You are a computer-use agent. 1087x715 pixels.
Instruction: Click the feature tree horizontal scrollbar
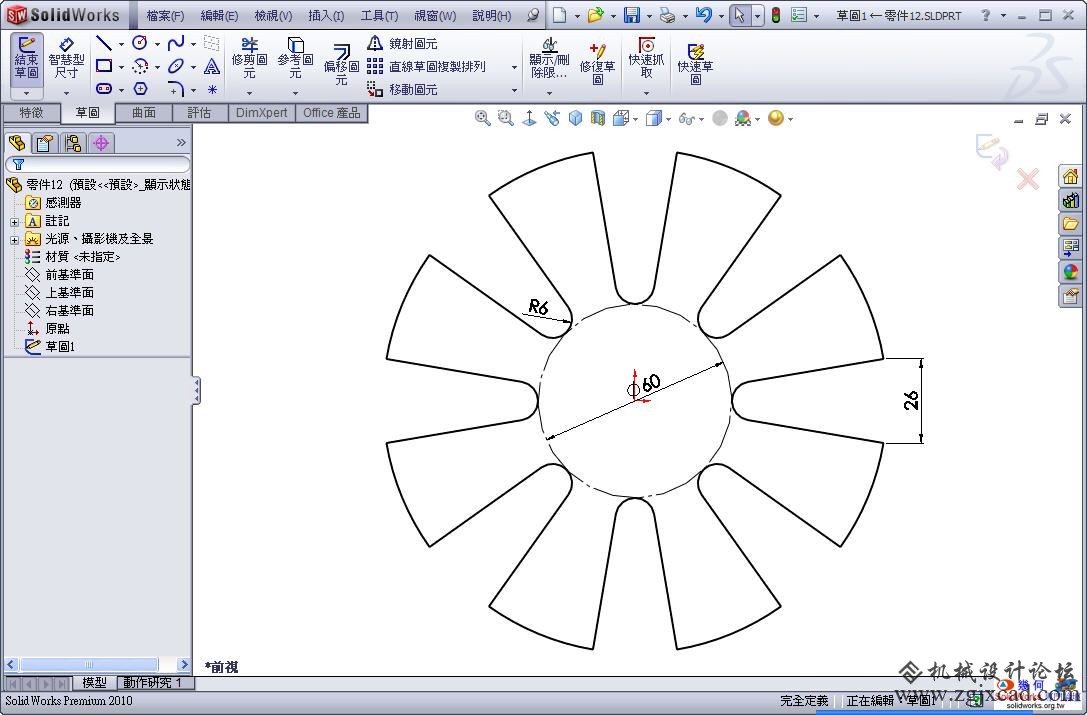coord(97,664)
